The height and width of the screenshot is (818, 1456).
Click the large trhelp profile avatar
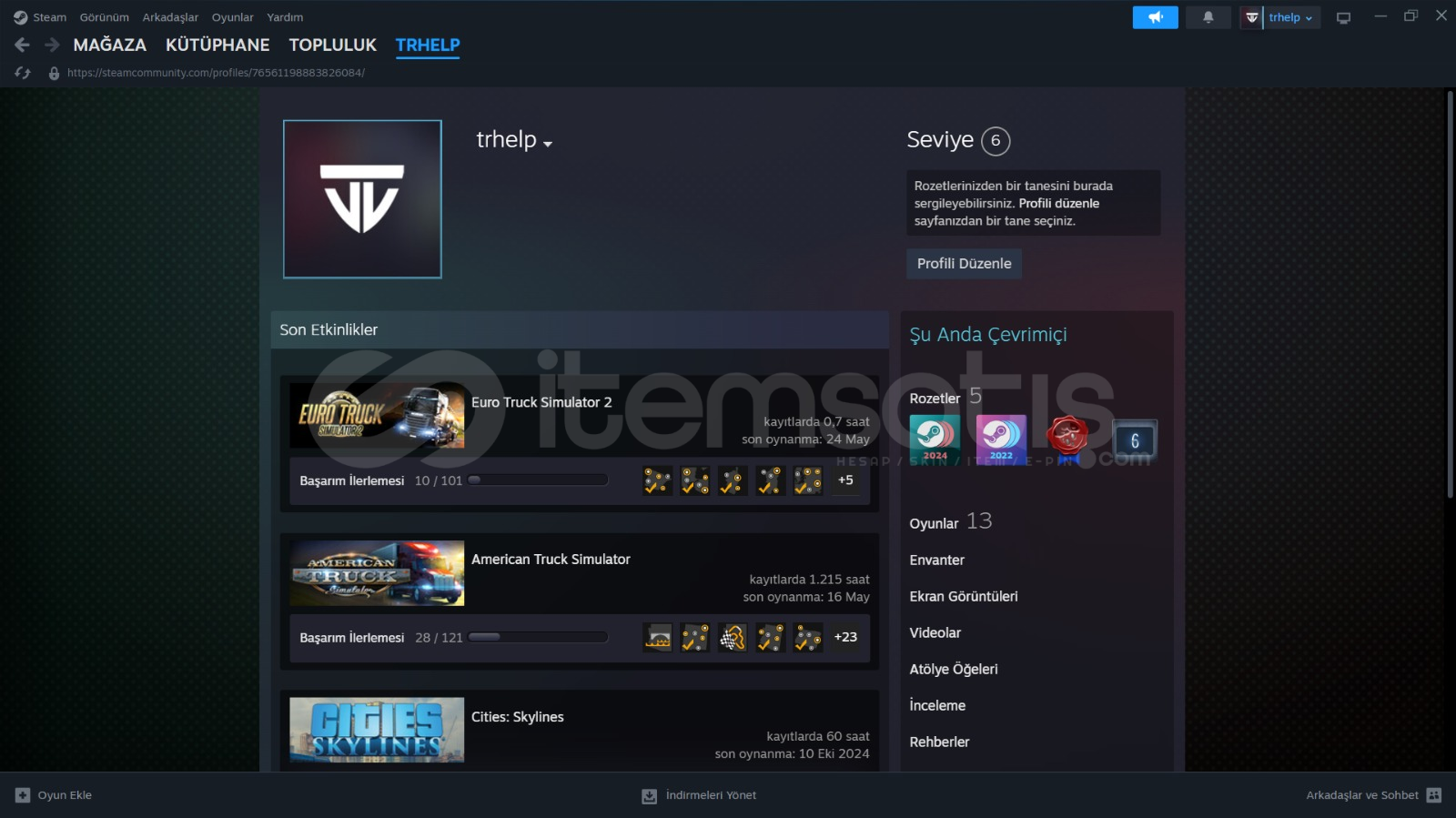(x=362, y=199)
